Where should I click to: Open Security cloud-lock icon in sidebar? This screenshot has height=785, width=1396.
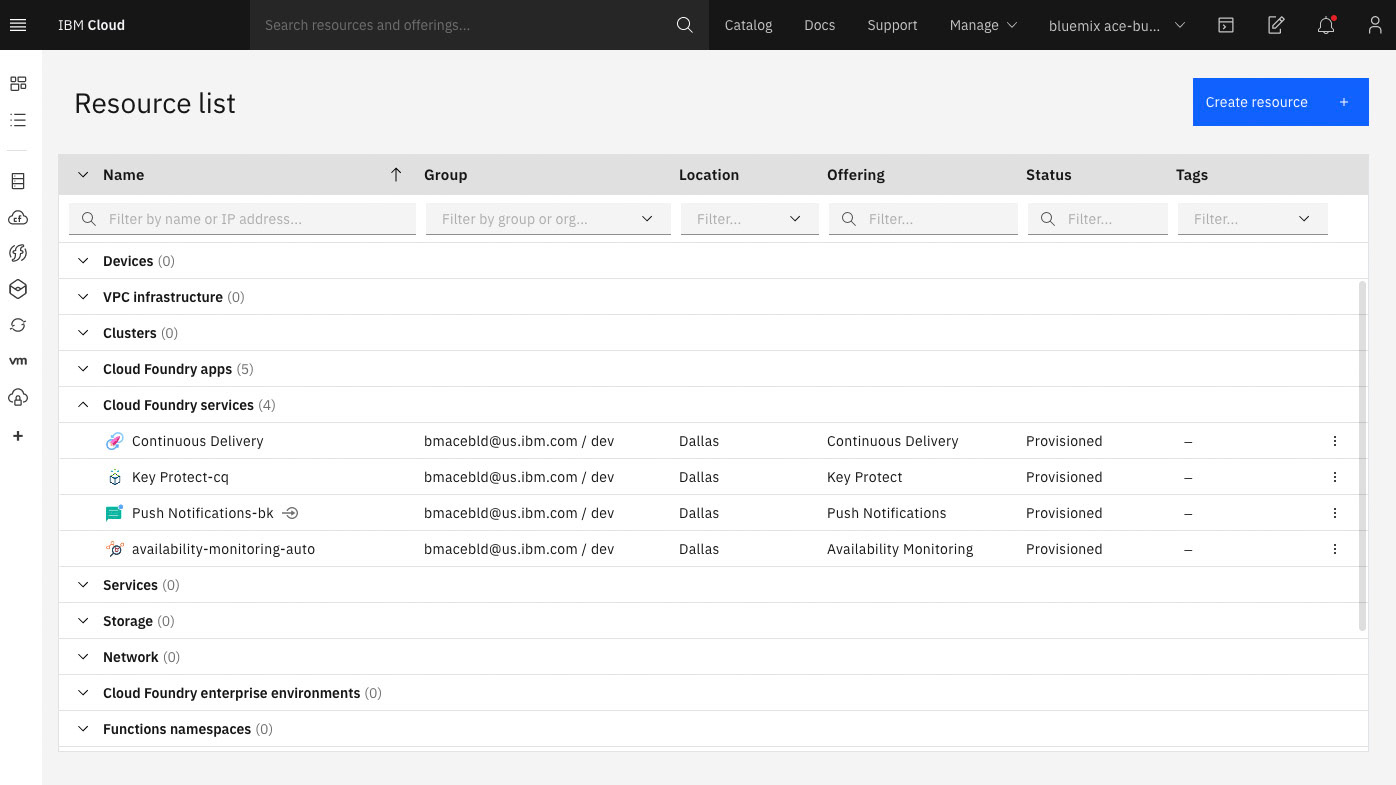18,397
